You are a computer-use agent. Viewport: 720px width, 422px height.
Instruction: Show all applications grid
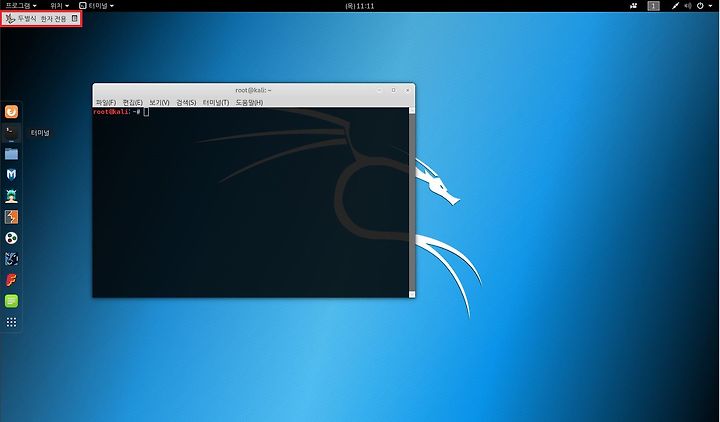click(x=11, y=322)
